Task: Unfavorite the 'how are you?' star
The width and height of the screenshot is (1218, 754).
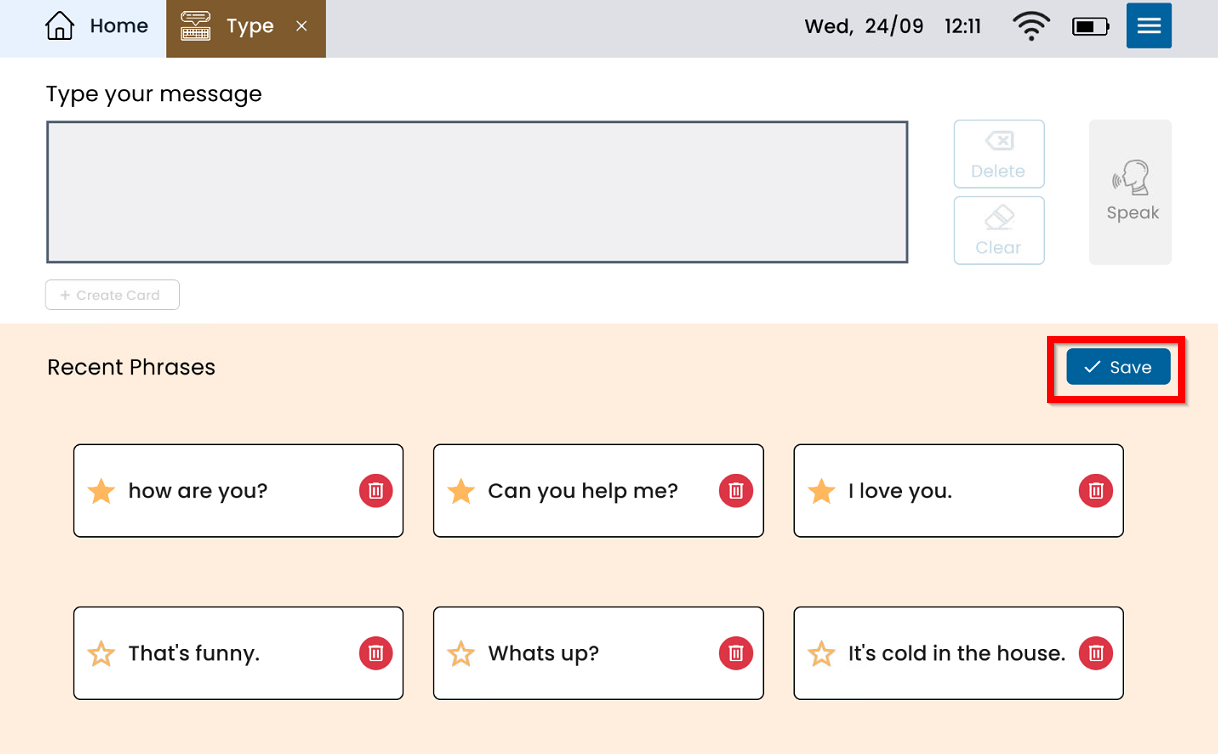Action: 101,491
